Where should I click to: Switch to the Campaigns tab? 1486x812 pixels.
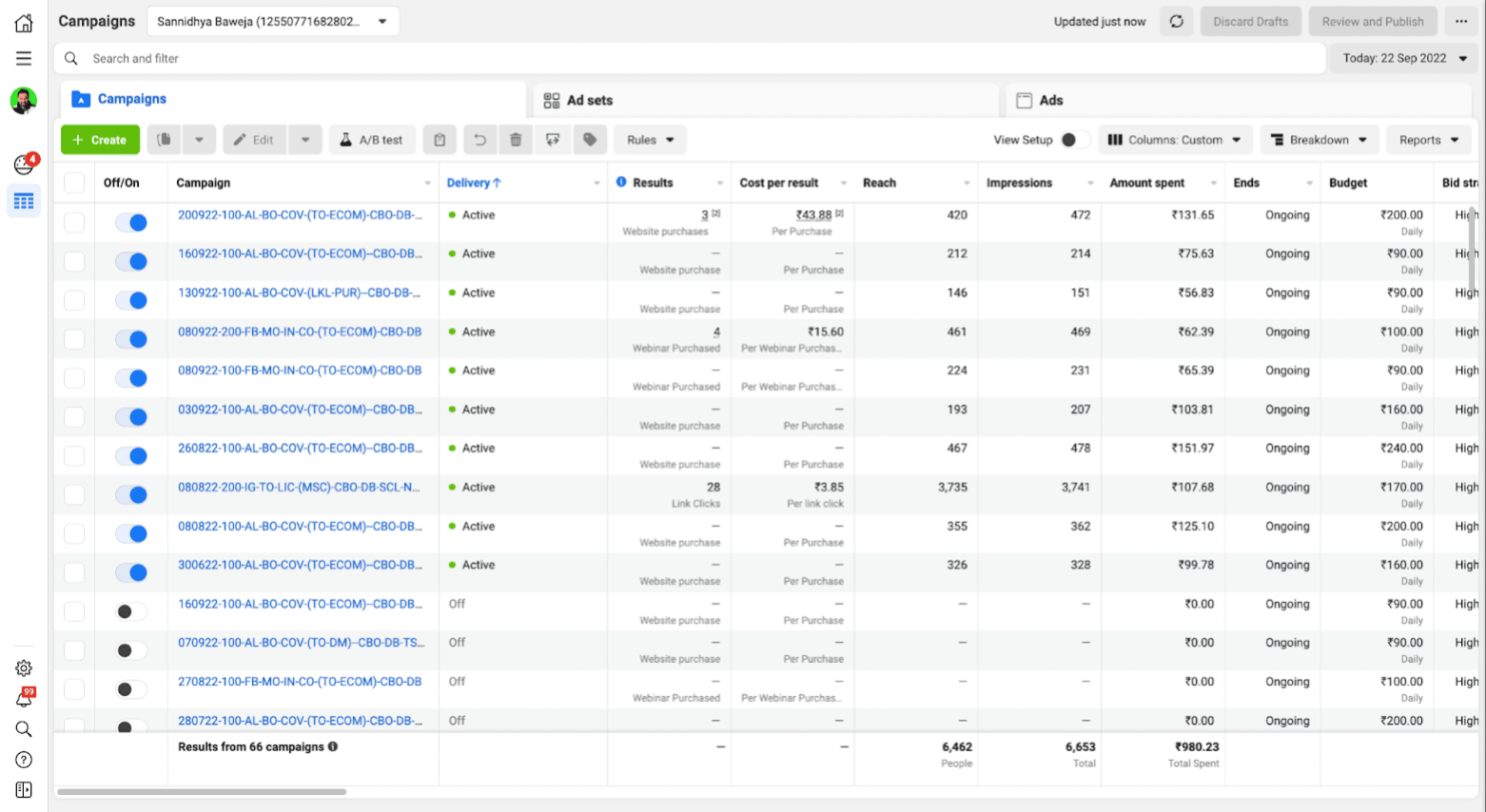[293, 99]
